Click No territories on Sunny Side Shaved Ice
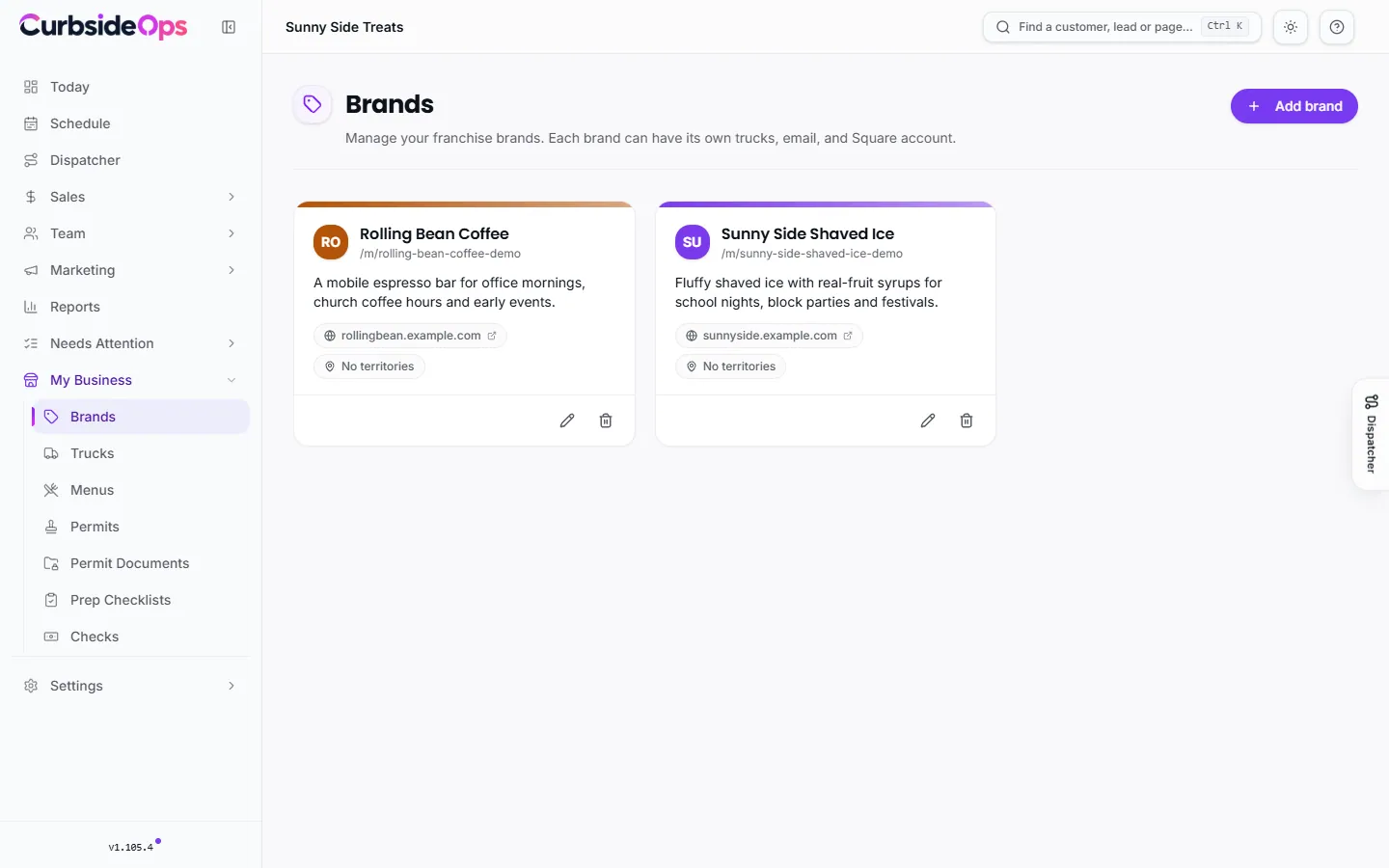This screenshot has height=868, width=1389. (x=730, y=366)
